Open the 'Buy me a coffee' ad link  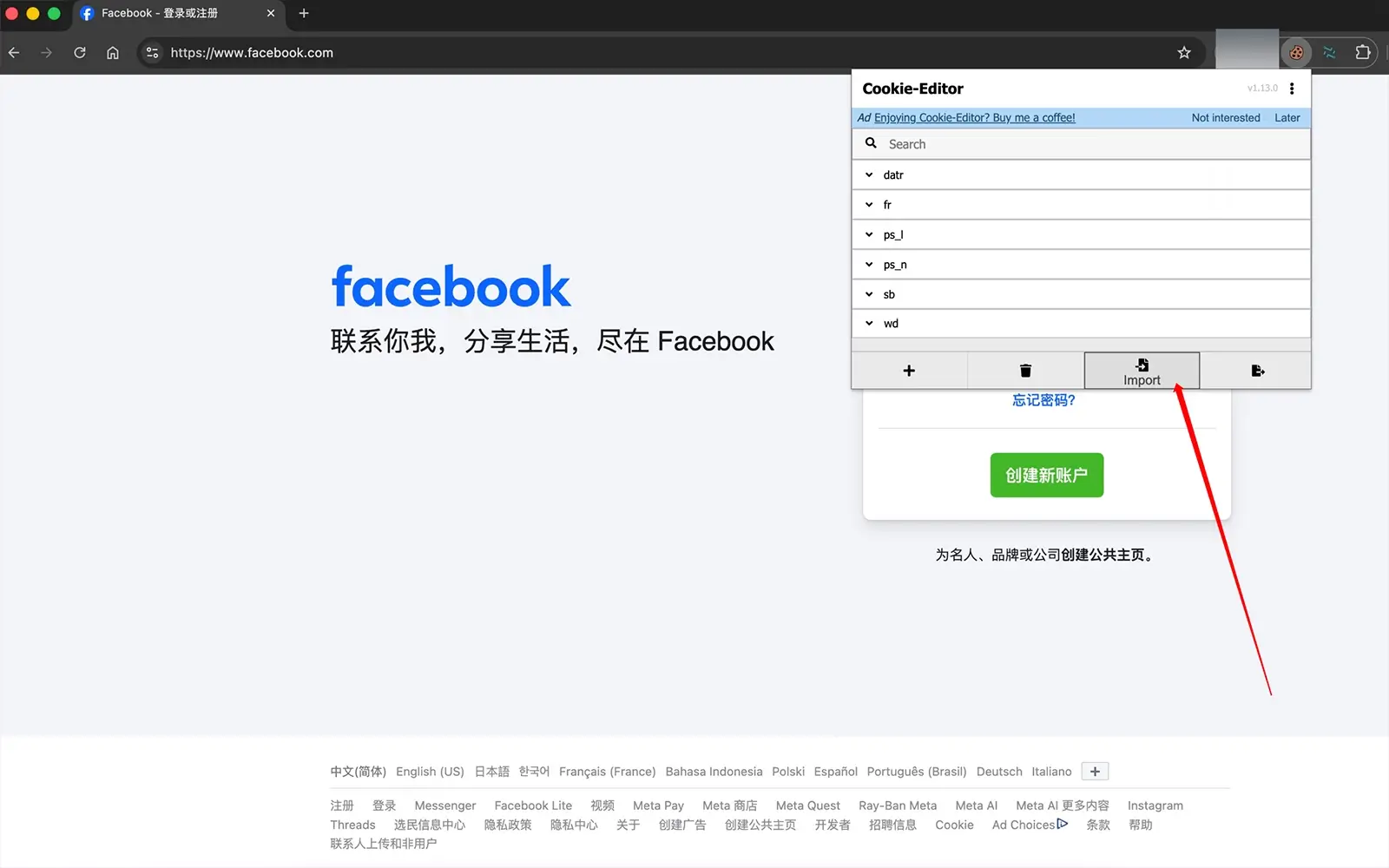pos(974,118)
